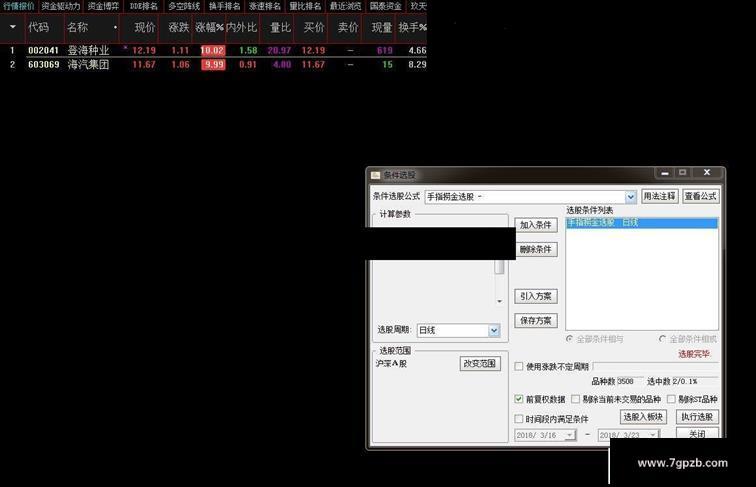Viewport: 756px width, 487px height.
Task: Switch to the 换手排名 tab
Action: [224, 6]
